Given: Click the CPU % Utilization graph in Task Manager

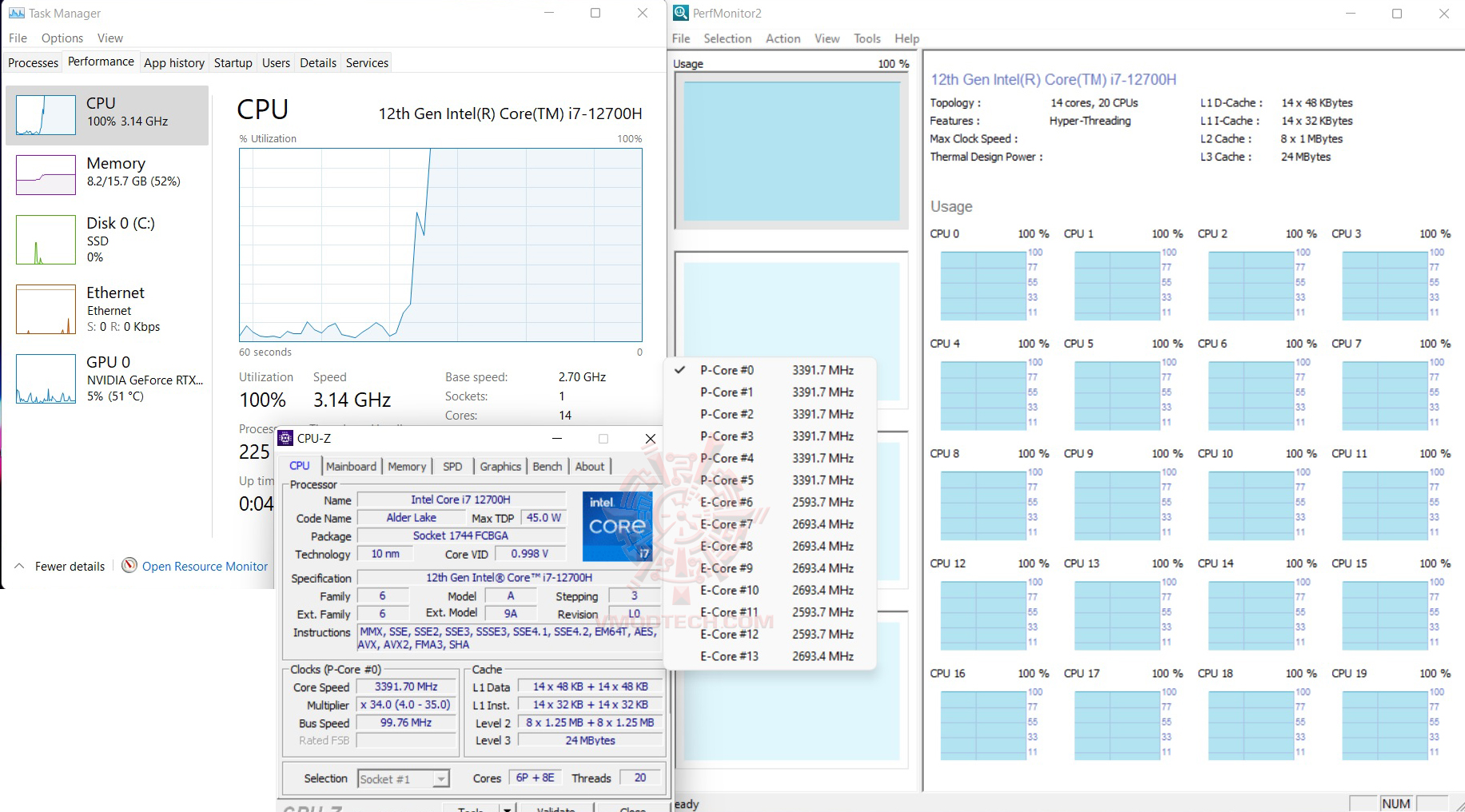Looking at the screenshot, I should [x=440, y=245].
